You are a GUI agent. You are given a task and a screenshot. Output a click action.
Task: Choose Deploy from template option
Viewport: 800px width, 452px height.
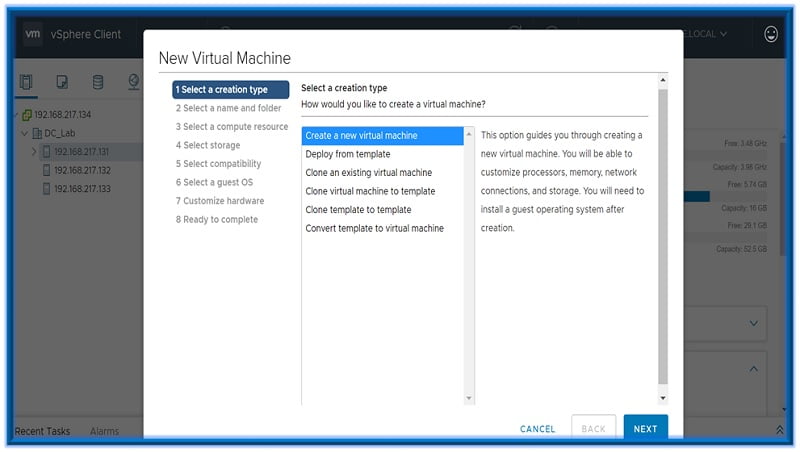[348, 154]
